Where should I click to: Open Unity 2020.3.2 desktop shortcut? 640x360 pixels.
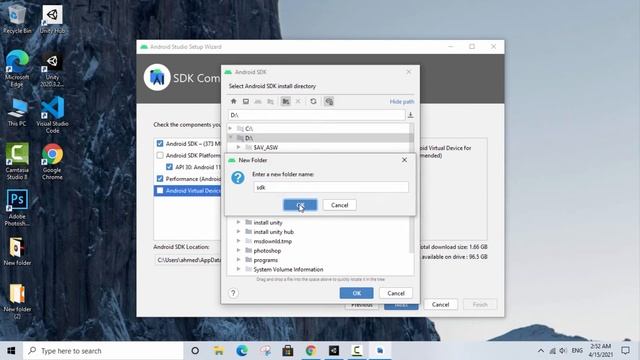click(x=52, y=70)
